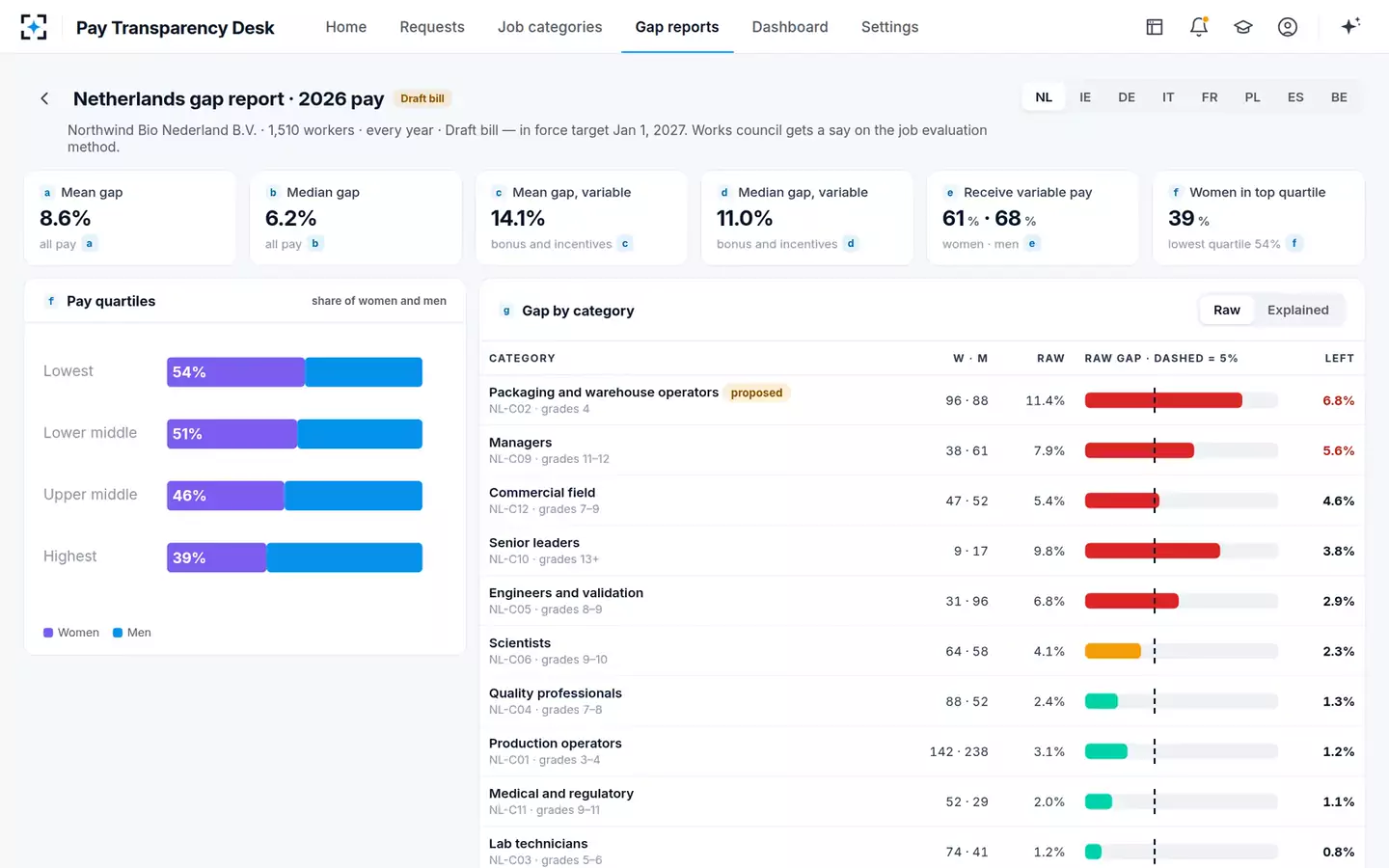
Task: Launch the sparkle AI assistant icon
Action: point(1350,27)
